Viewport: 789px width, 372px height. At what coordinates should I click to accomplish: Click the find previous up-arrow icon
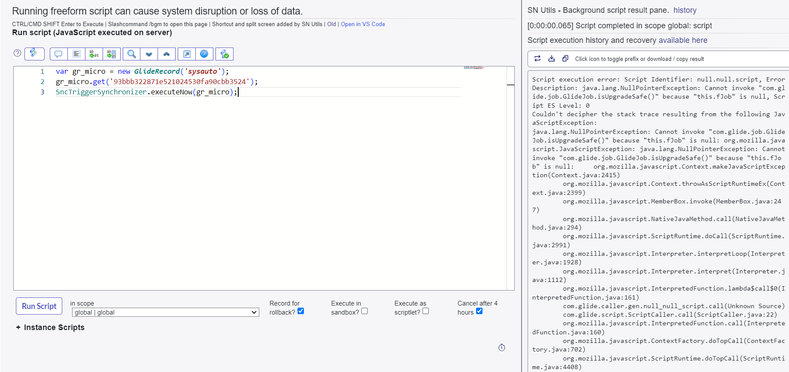(167, 54)
